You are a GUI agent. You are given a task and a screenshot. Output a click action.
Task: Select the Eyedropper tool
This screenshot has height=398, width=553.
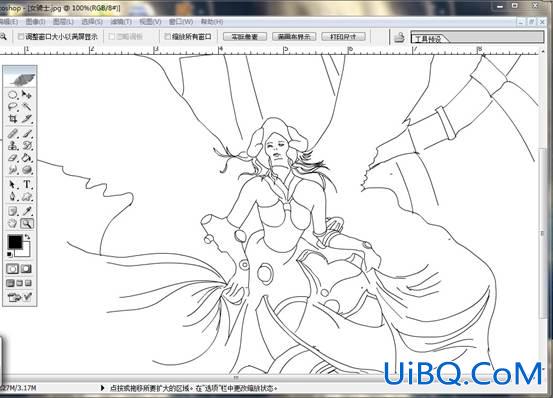point(26,211)
